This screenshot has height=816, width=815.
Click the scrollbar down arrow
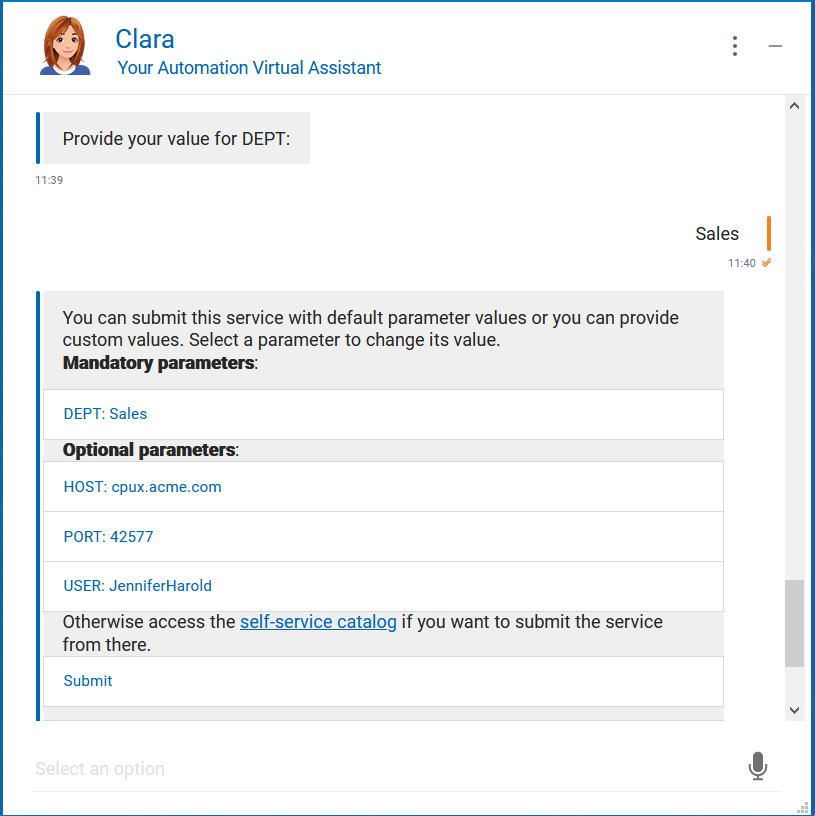[x=795, y=710]
